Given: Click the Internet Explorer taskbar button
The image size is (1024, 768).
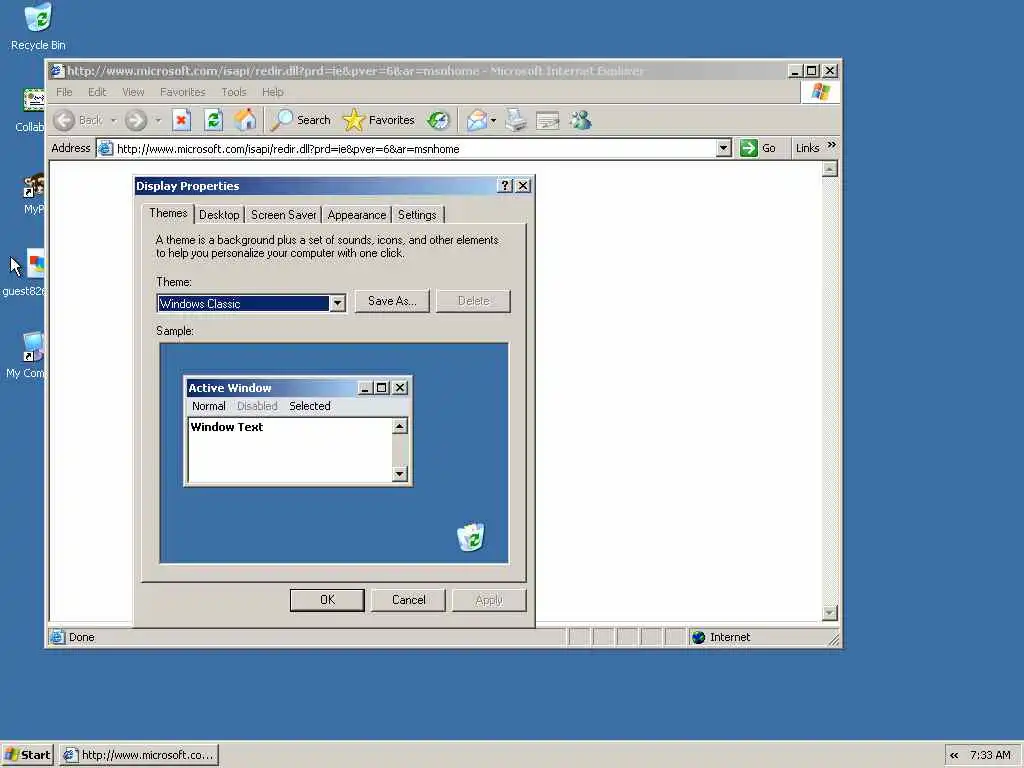Looking at the screenshot, I should [x=139, y=756].
